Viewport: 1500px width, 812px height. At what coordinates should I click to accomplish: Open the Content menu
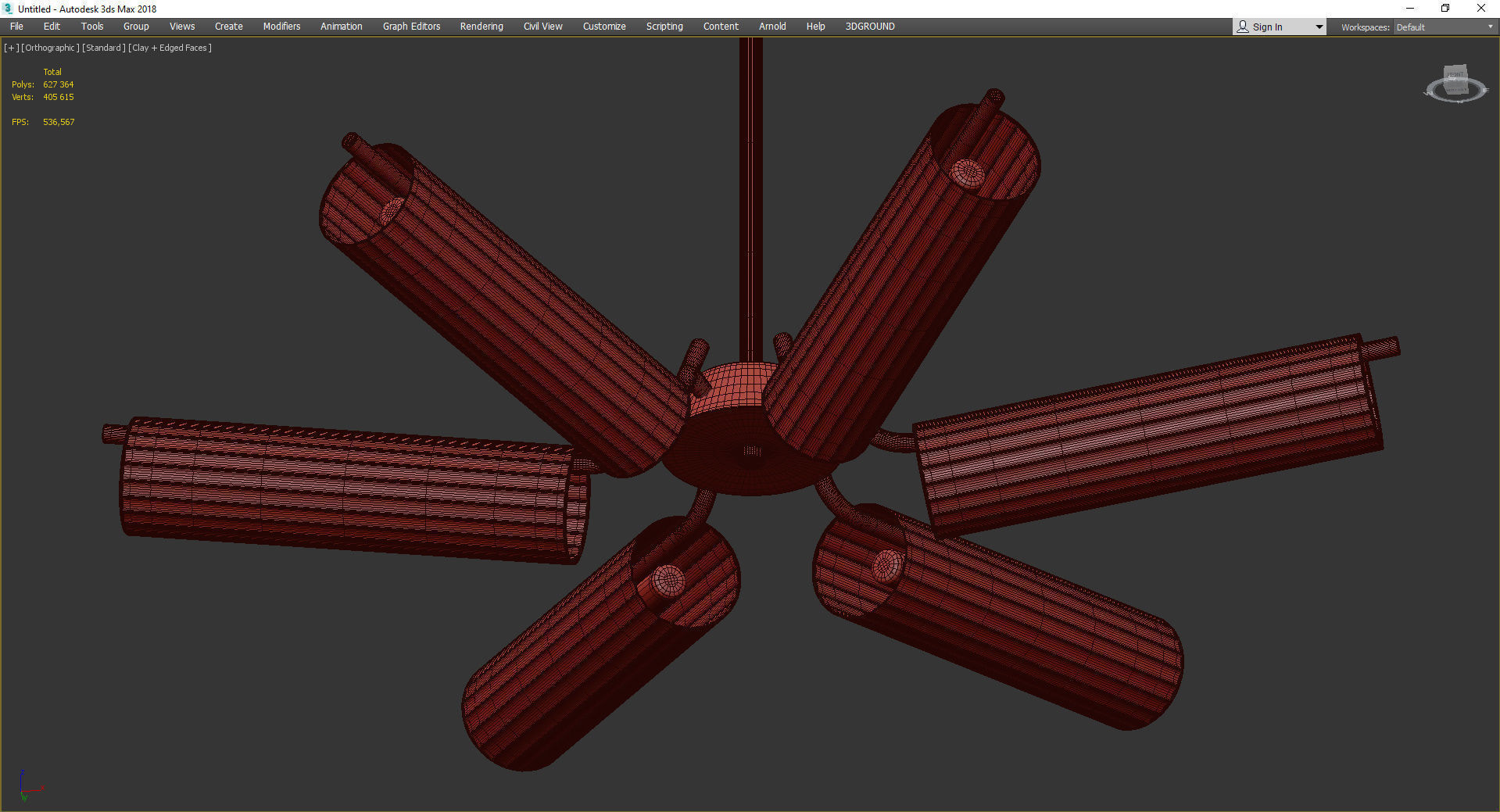[x=721, y=27]
